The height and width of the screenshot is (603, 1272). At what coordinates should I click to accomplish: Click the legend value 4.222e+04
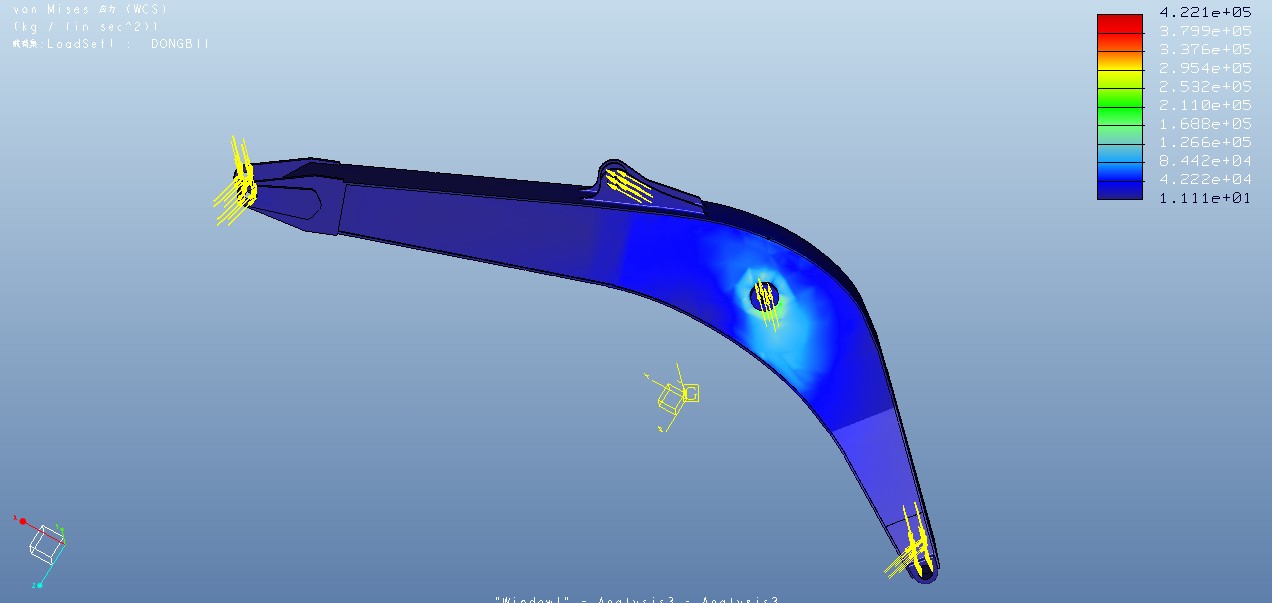click(x=1205, y=179)
